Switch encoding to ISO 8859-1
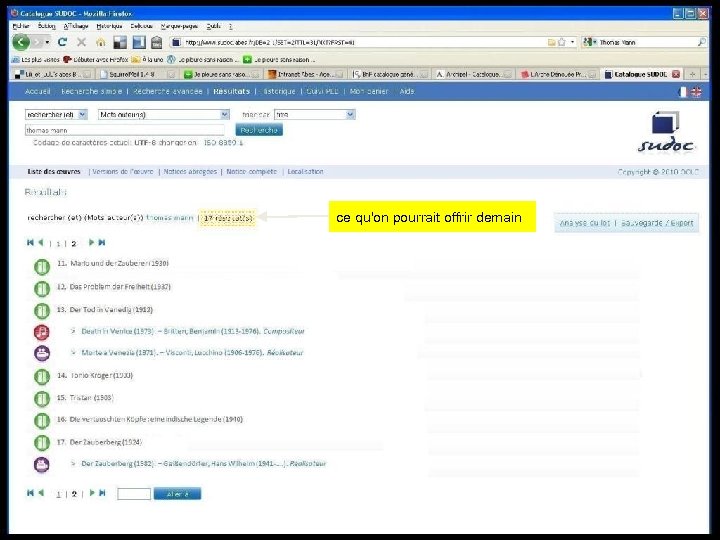The height and width of the screenshot is (540, 720). coord(223,143)
